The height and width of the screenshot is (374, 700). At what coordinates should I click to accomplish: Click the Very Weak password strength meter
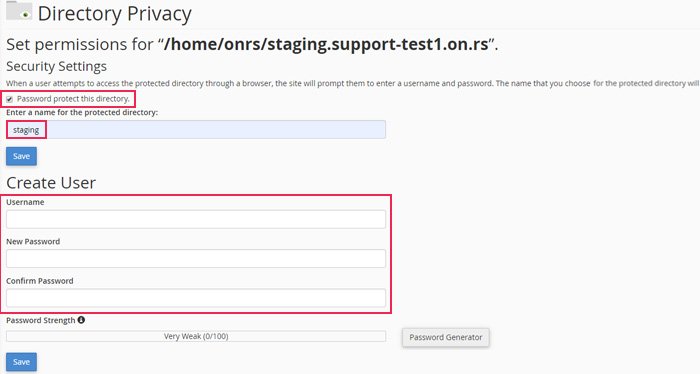pyautogui.click(x=196, y=337)
